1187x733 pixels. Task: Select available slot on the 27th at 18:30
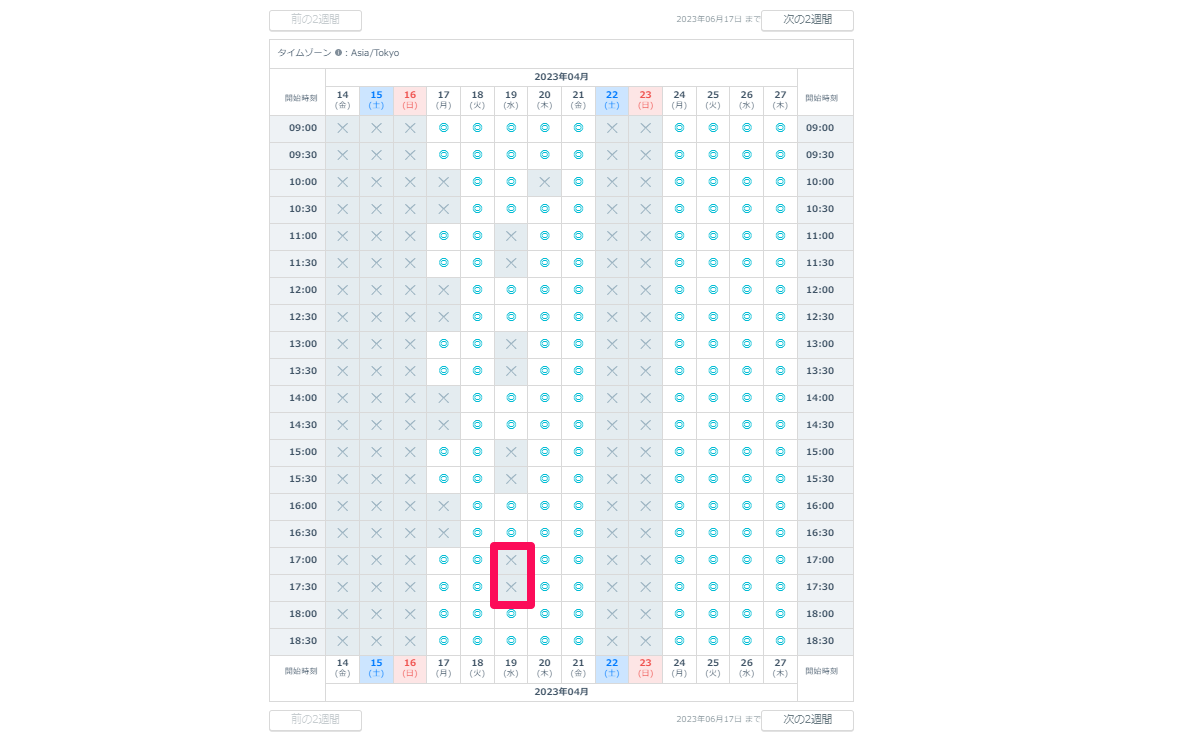click(780, 641)
